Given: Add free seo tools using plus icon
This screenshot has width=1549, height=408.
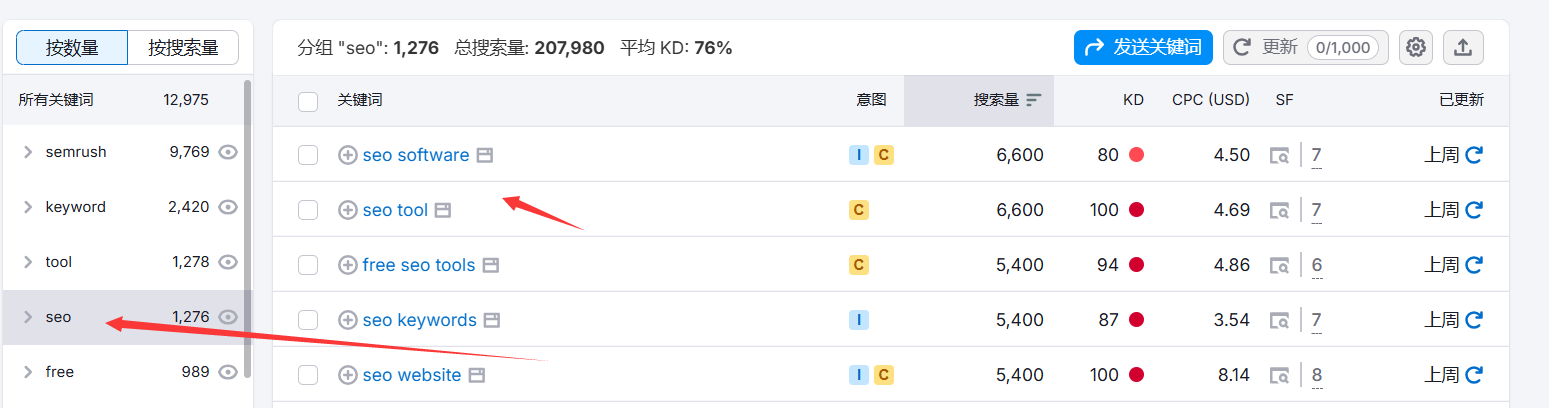Looking at the screenshot, I should pyautogui.click(x=348, y=265).
